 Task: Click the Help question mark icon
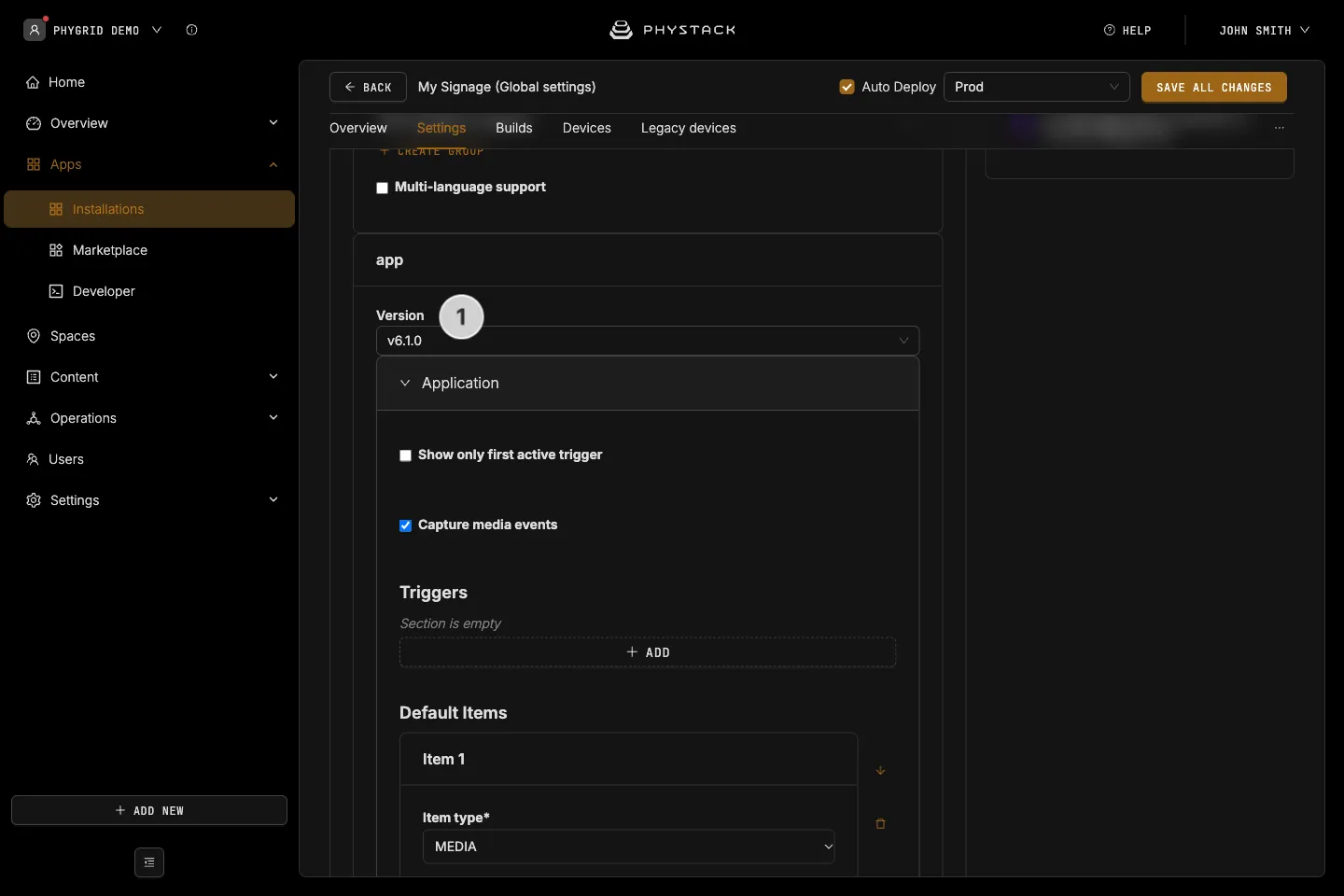click(x=1110, y=30)
